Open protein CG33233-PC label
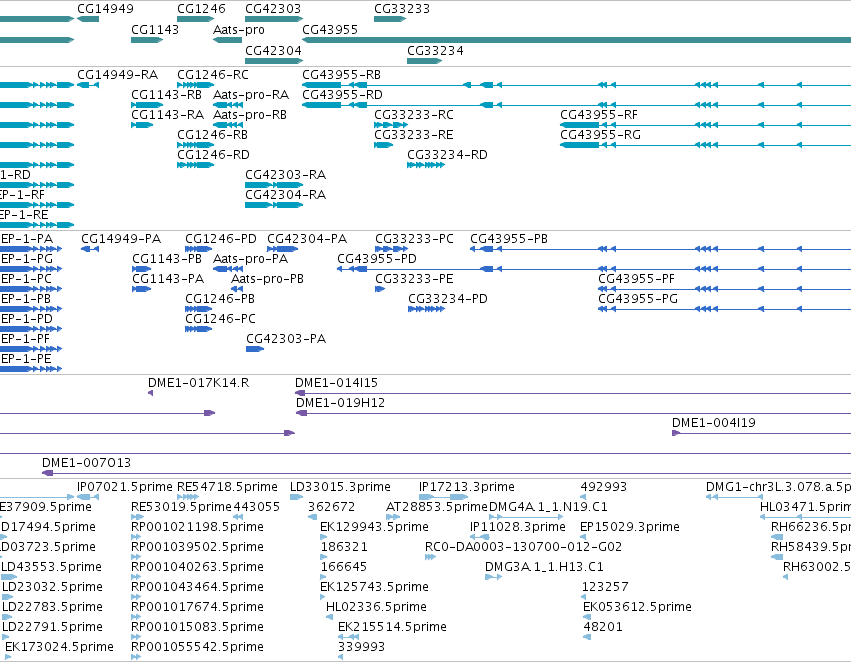The height and width of the screenshot is (662, 851). pyautogui.click(x=415, y=239)
